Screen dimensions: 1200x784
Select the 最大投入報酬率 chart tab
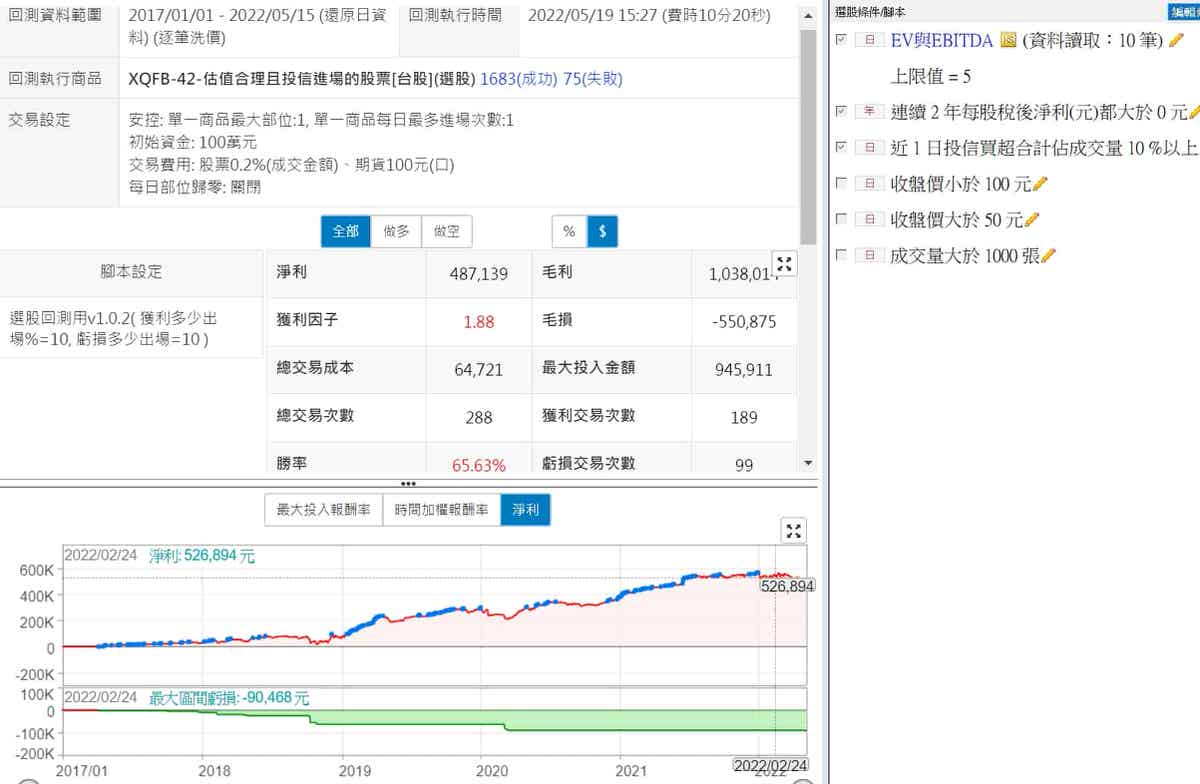(323, 510)
